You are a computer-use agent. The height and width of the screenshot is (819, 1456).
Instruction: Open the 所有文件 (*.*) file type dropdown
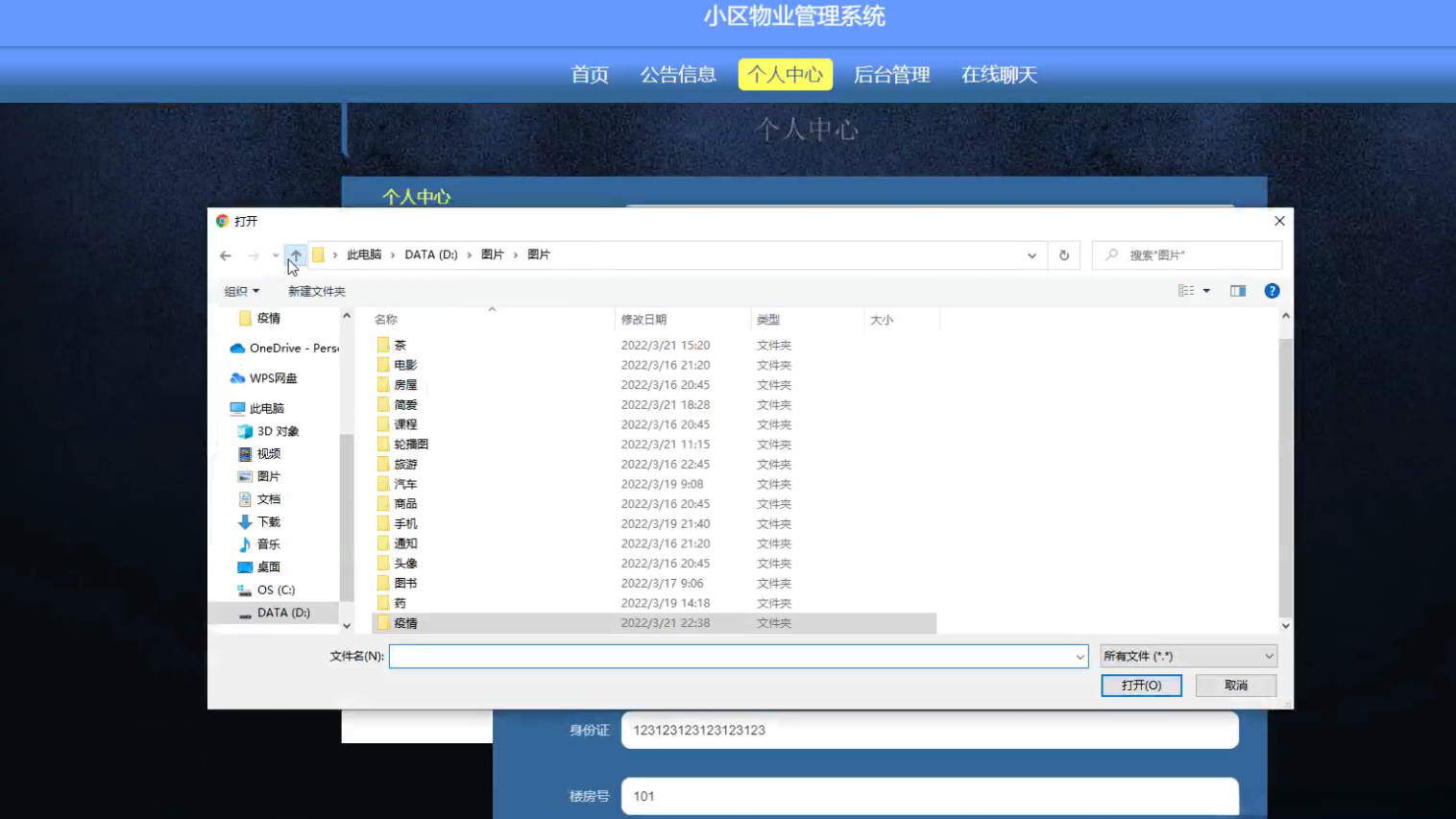1188,655
